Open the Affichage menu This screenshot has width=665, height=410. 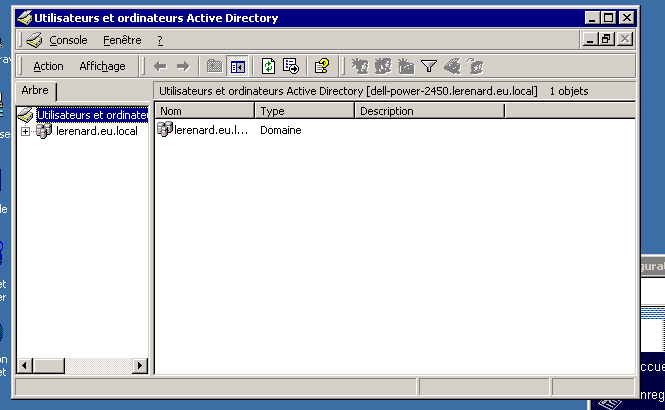tap(102, 66)
